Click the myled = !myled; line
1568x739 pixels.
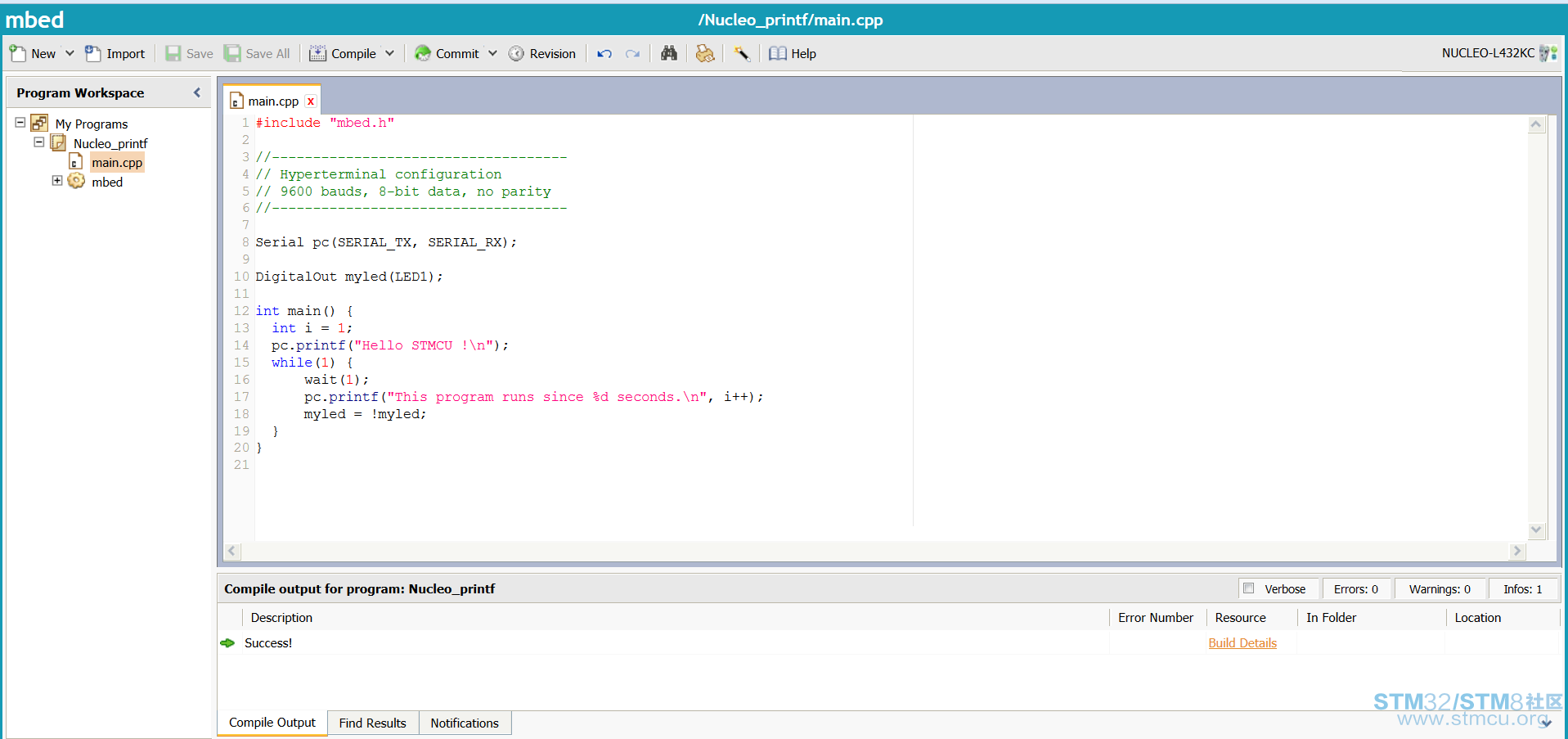pyautogui.click(x=365, y=414)
